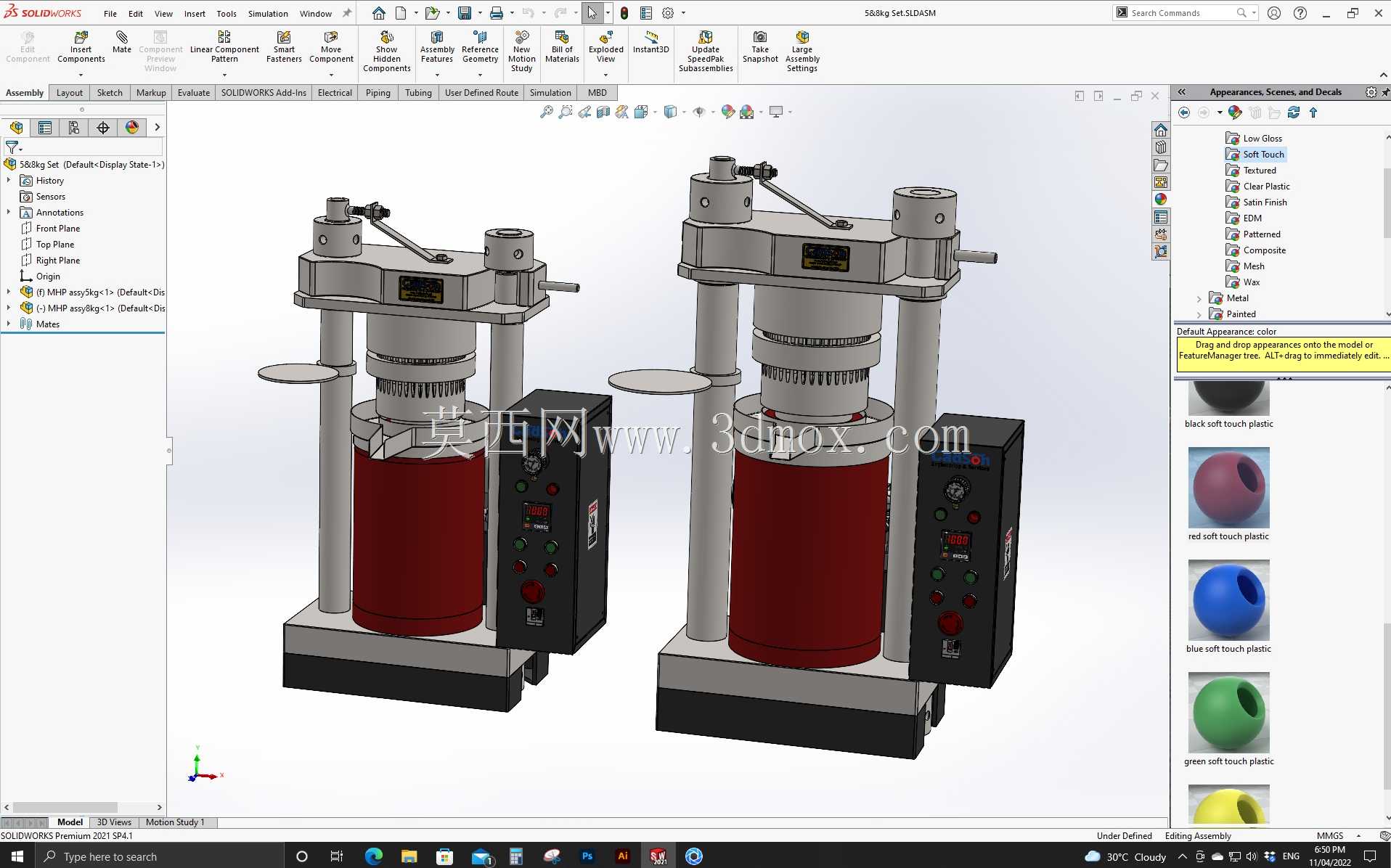Open Reference Geometry tool
The width and height of the screenshot is (1391, 868).
pos(480,46)
